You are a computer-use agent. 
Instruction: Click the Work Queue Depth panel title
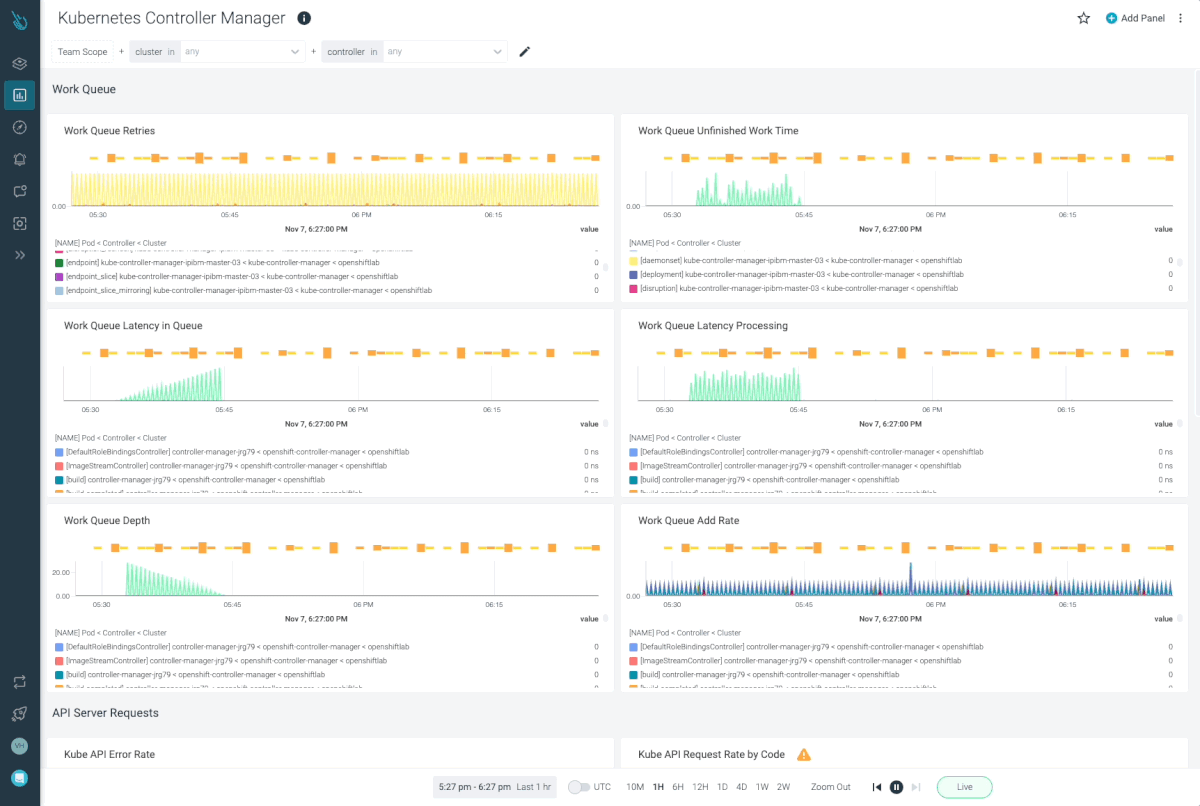pyautogui.click(x=106, y=520)
